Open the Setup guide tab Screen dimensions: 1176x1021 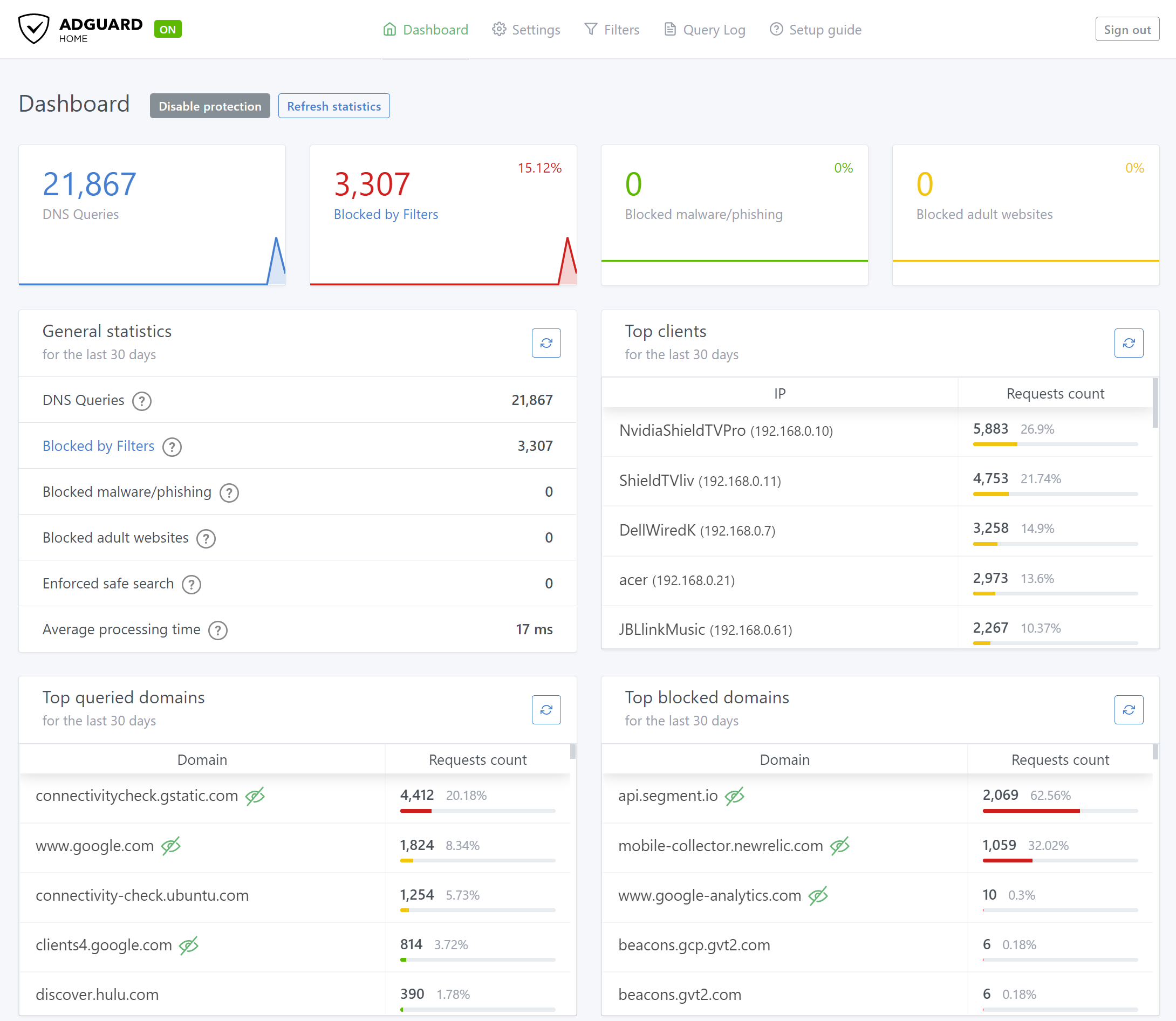[815, 30]
